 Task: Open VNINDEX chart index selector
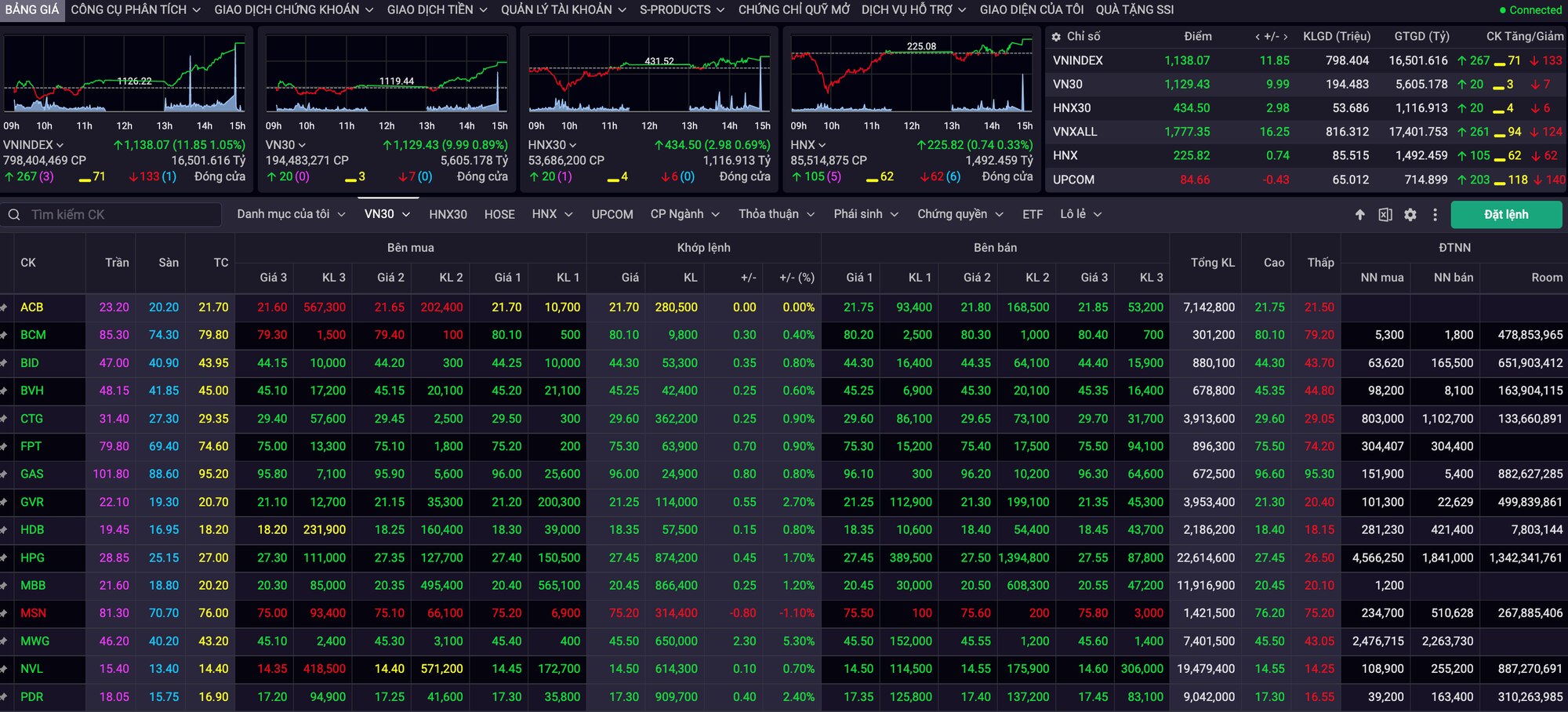coord(33,145)
